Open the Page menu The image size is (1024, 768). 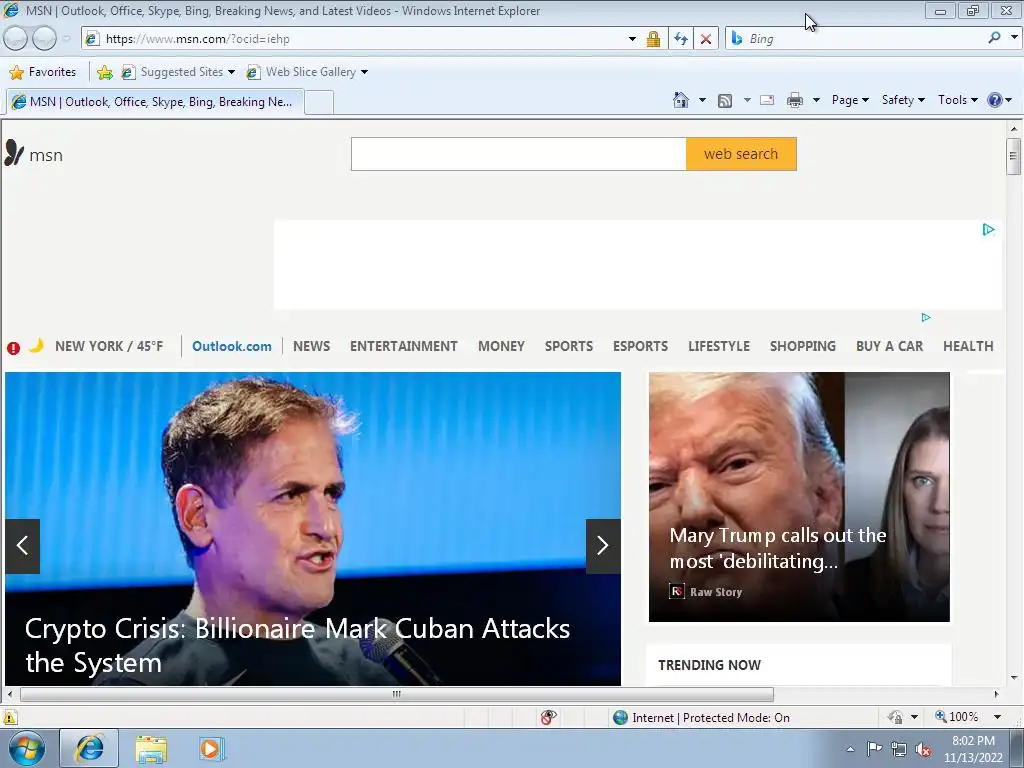click(850, 100)
